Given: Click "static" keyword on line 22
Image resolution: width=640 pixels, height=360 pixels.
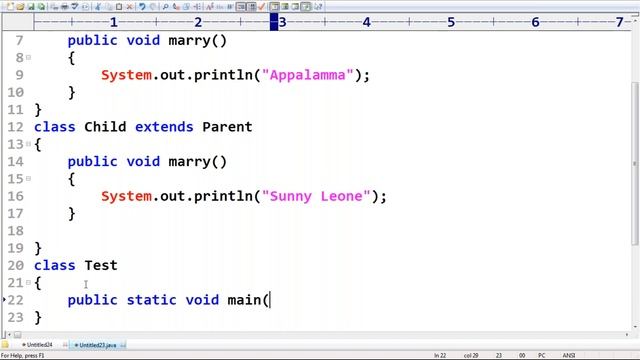Looking at the screenshot, I should pos(151,300).
